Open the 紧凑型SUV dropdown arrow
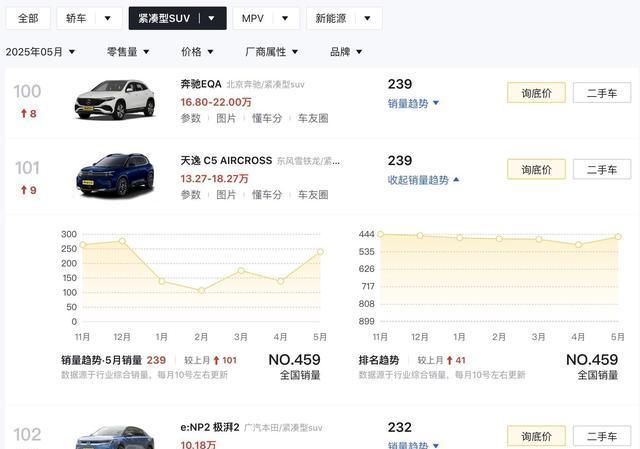This screenshot has width=640, height=449. [x=211, y=18]
